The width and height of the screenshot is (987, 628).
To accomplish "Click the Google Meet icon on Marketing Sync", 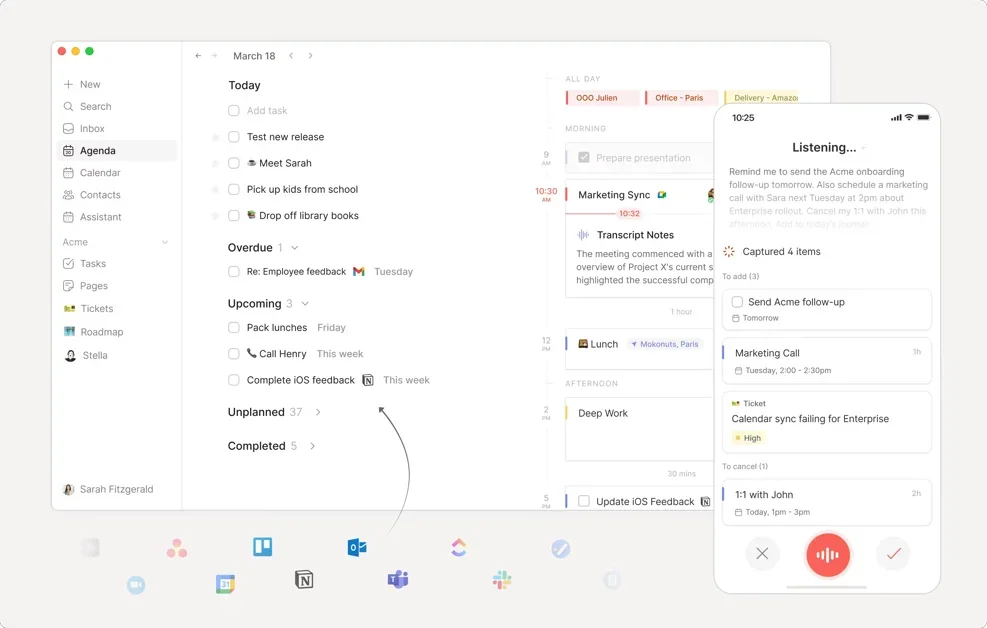I will point(662,195).
